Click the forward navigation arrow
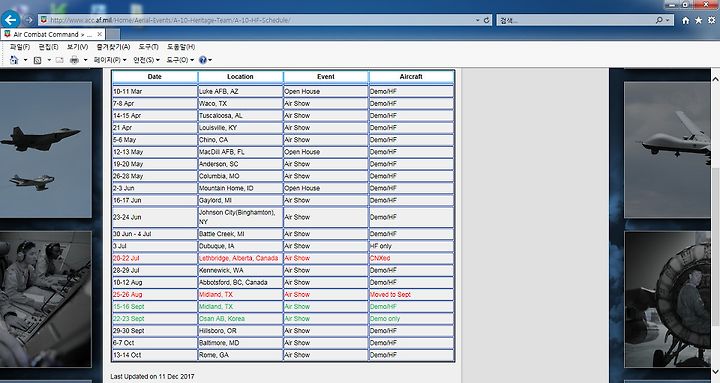 point(29,20)
